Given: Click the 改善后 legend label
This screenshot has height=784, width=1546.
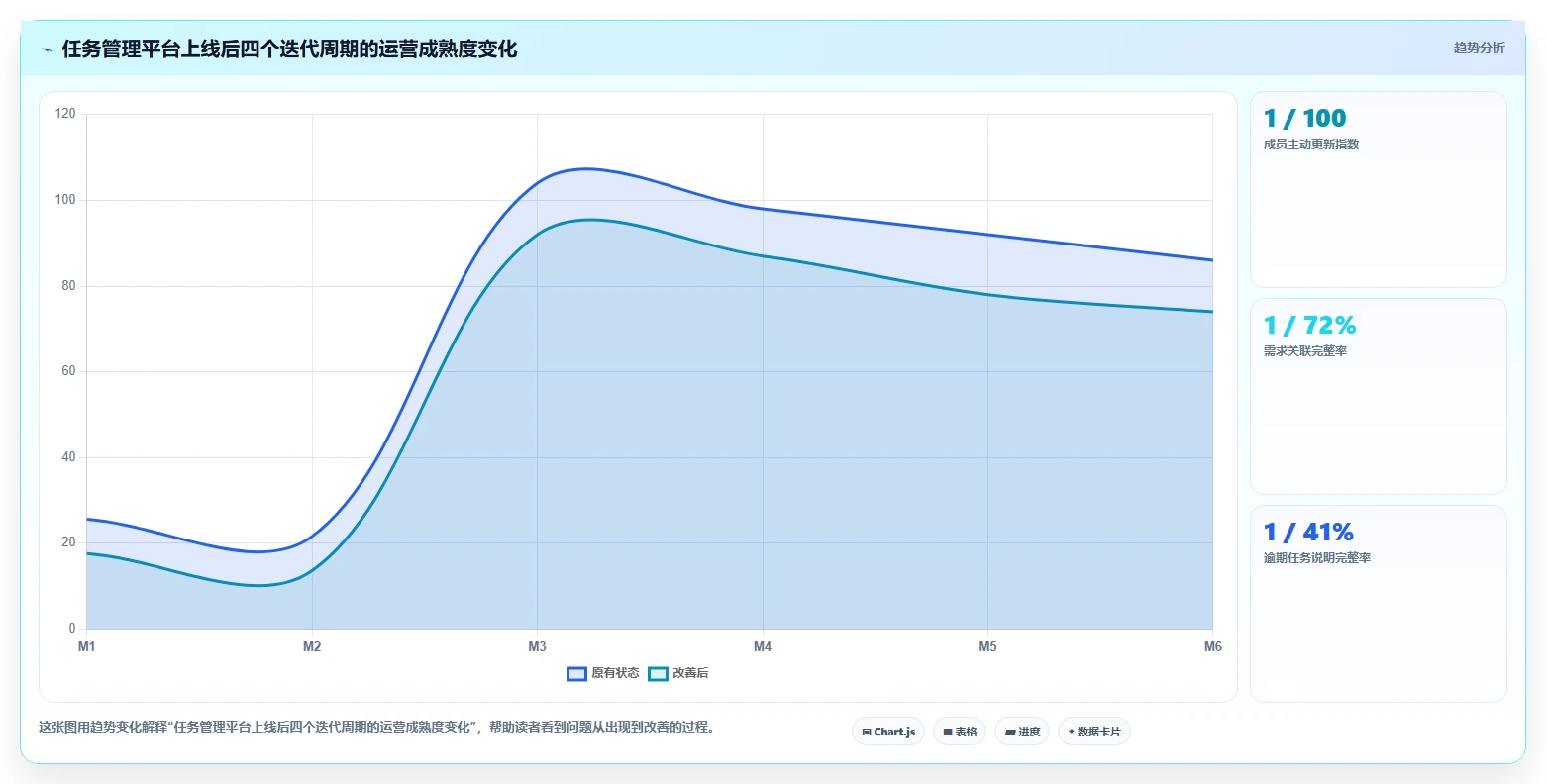Looking at the screenshot, I should coord(690,673).
